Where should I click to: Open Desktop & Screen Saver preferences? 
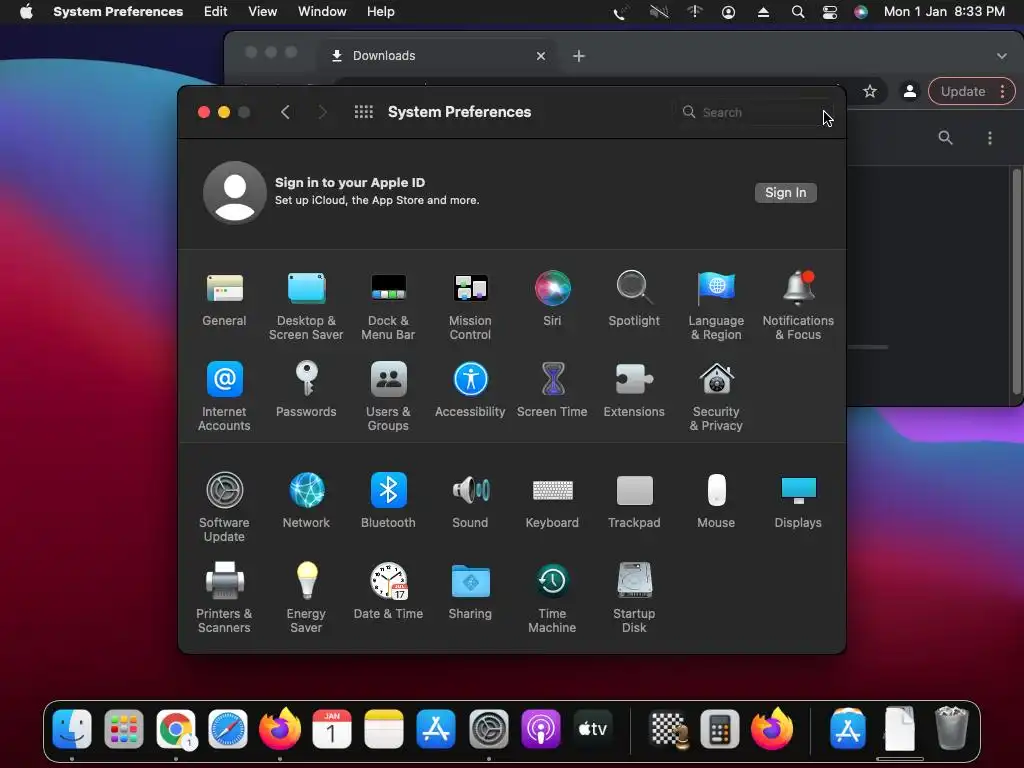(306, 306)
